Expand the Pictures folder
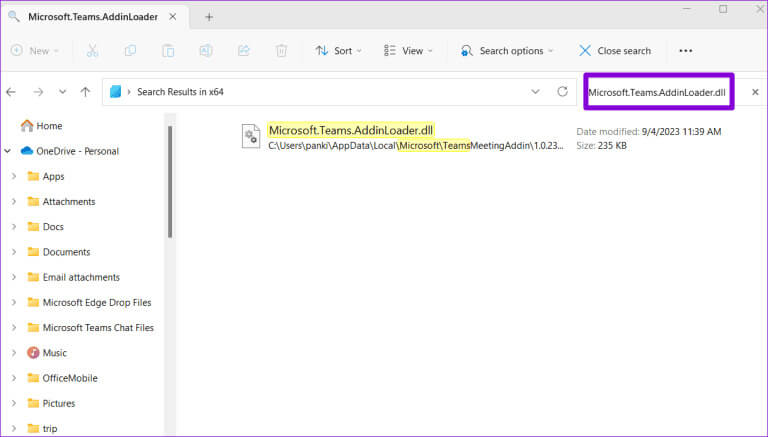Screen dimensions: 768x437 (14, 403)
